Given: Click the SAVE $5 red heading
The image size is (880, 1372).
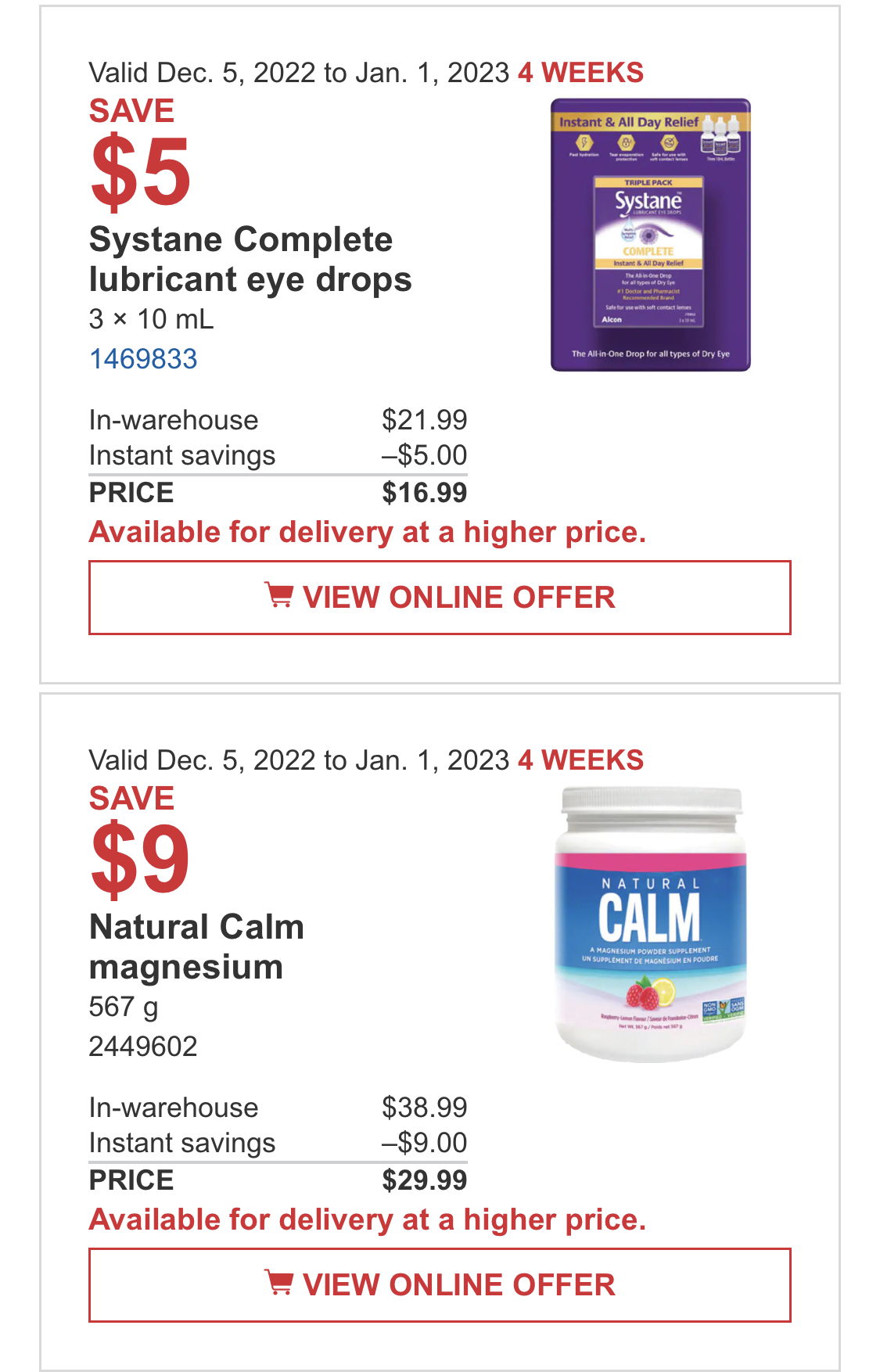Looking at the screenshot, I should [x=140, y=153].
